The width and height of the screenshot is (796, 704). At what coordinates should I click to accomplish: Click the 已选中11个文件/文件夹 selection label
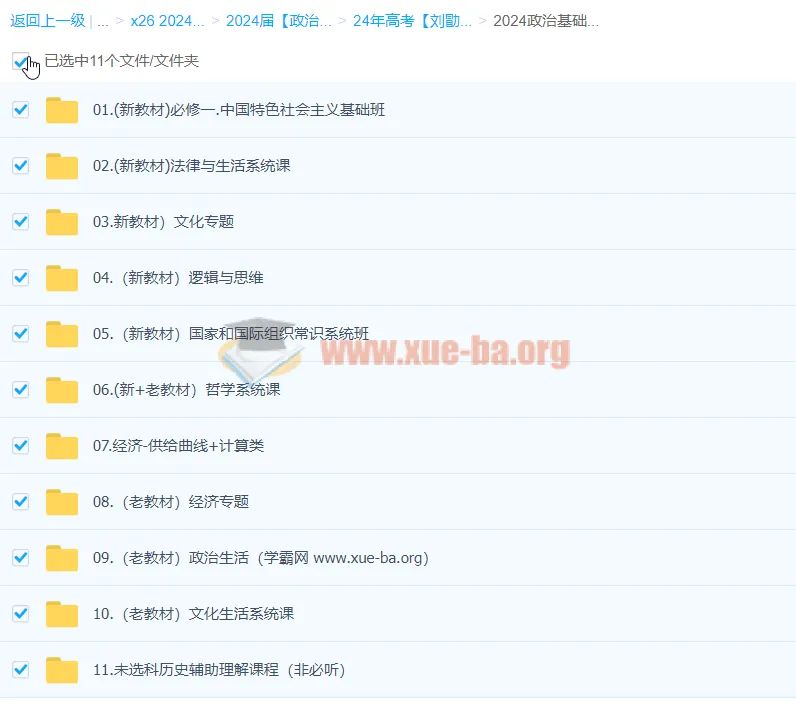[121, 61]
